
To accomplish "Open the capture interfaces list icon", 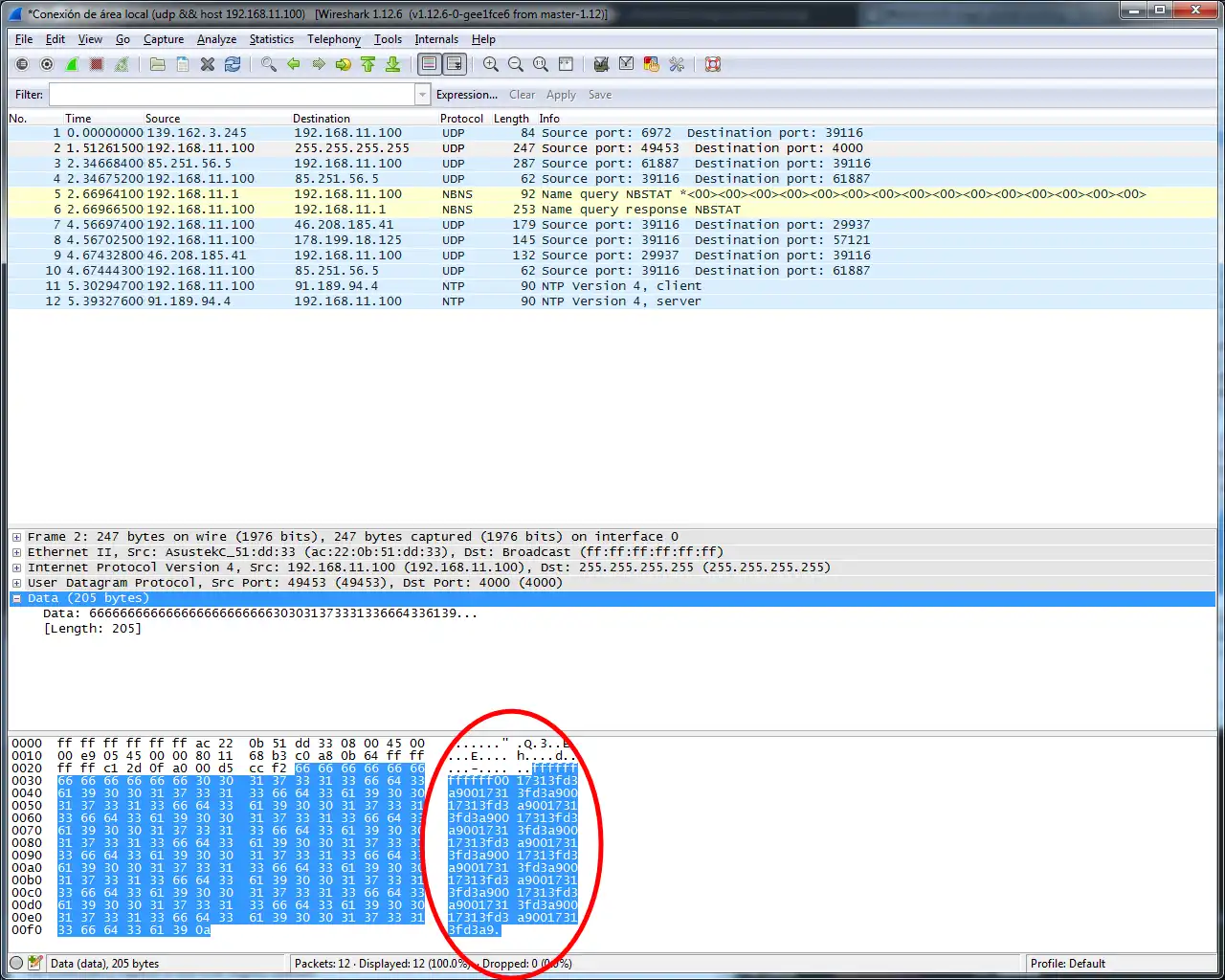I will (x=22, y=64).
